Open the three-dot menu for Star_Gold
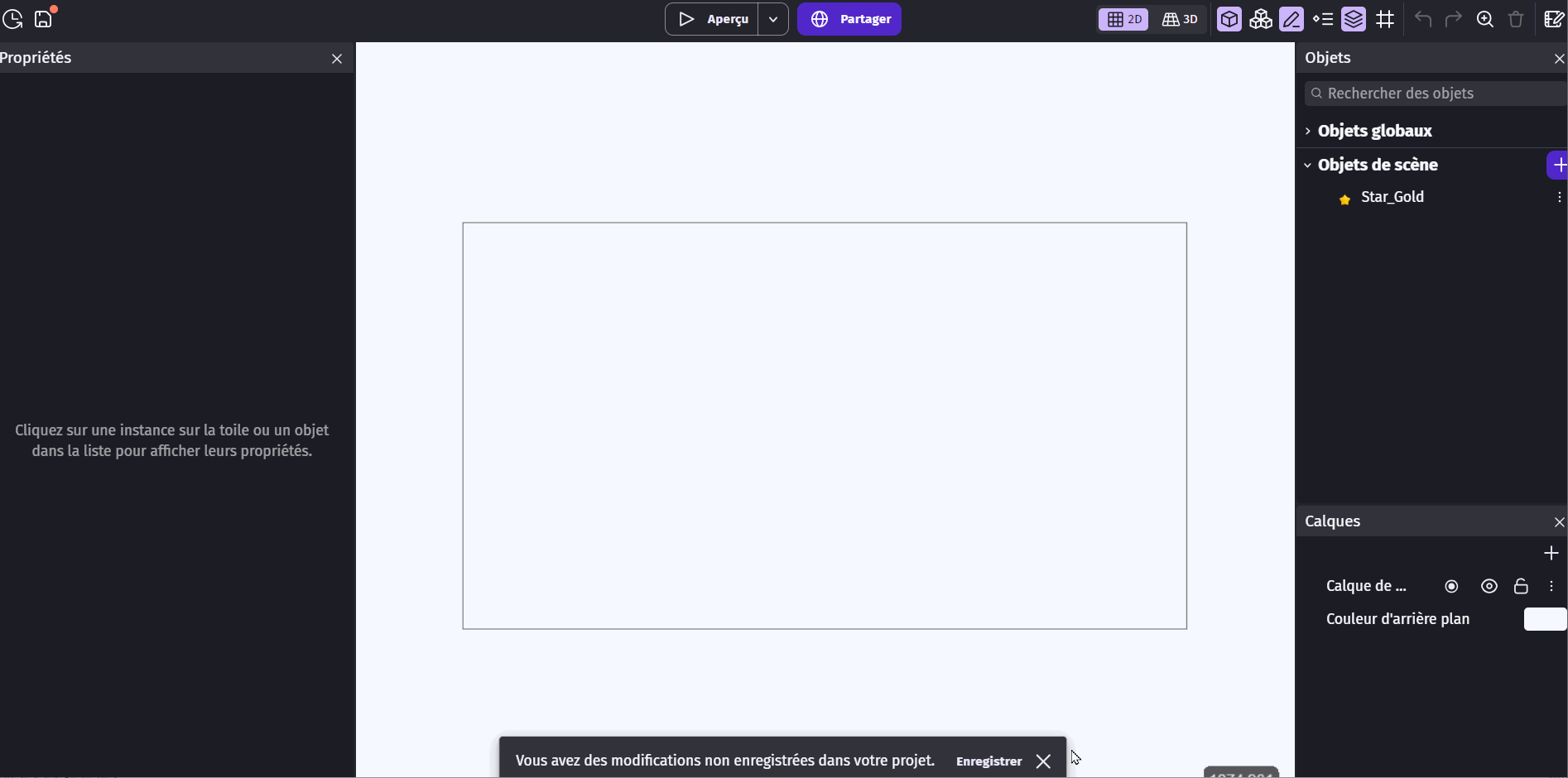The width and height of the screenshot is (1568, 778). (1560, 197)
